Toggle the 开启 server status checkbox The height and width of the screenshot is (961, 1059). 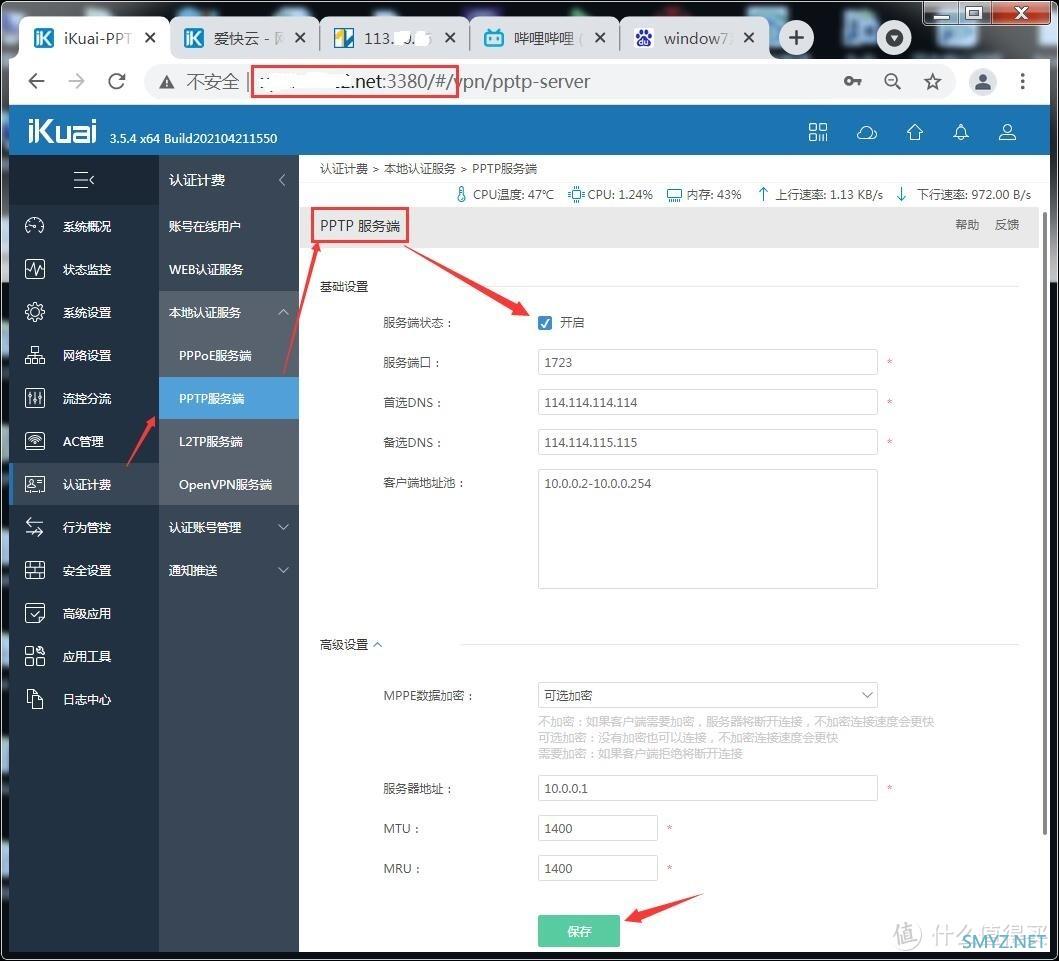pyautogui.click(x=545, y=323)
